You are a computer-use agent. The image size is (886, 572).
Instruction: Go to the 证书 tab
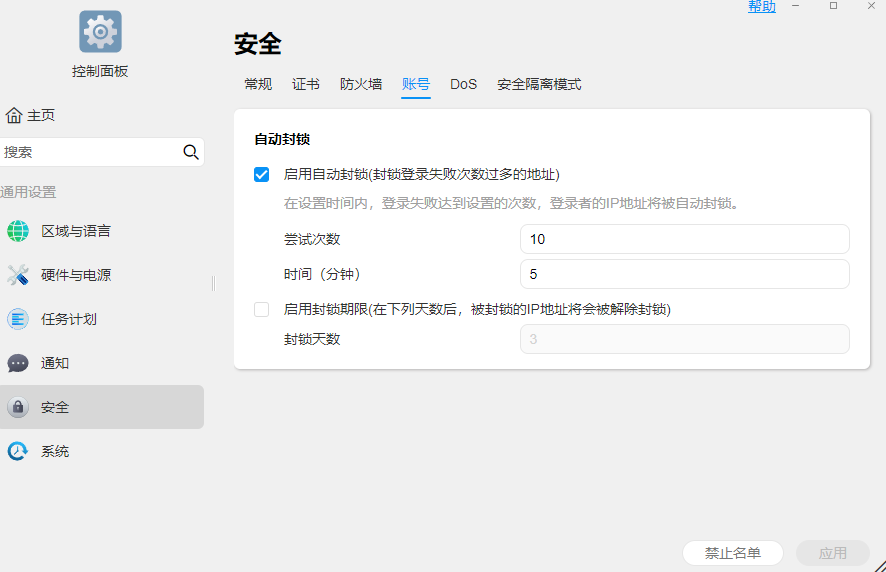[306, 84]
